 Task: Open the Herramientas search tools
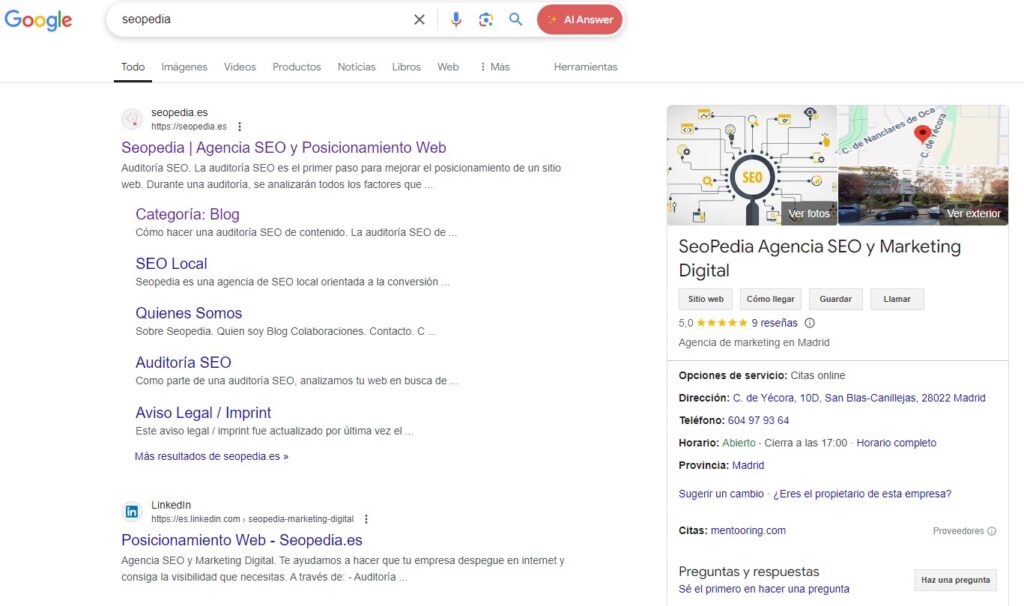(x=585, y=67)
